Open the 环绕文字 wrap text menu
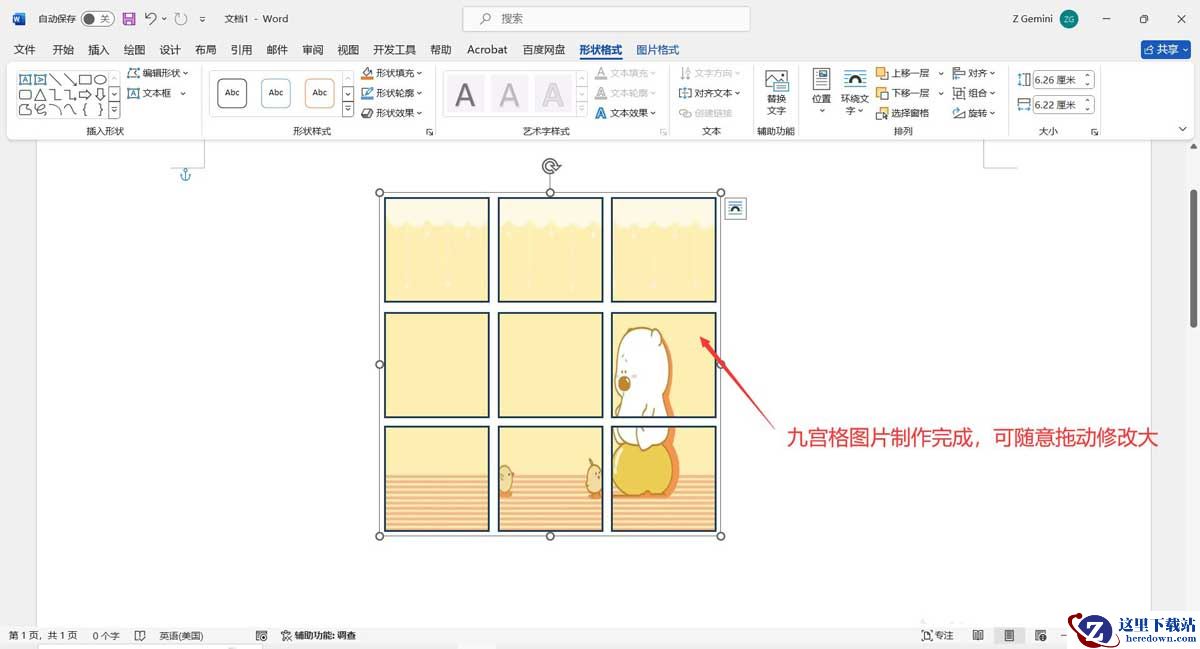1200x649 pixels. [x=855, y=93]
